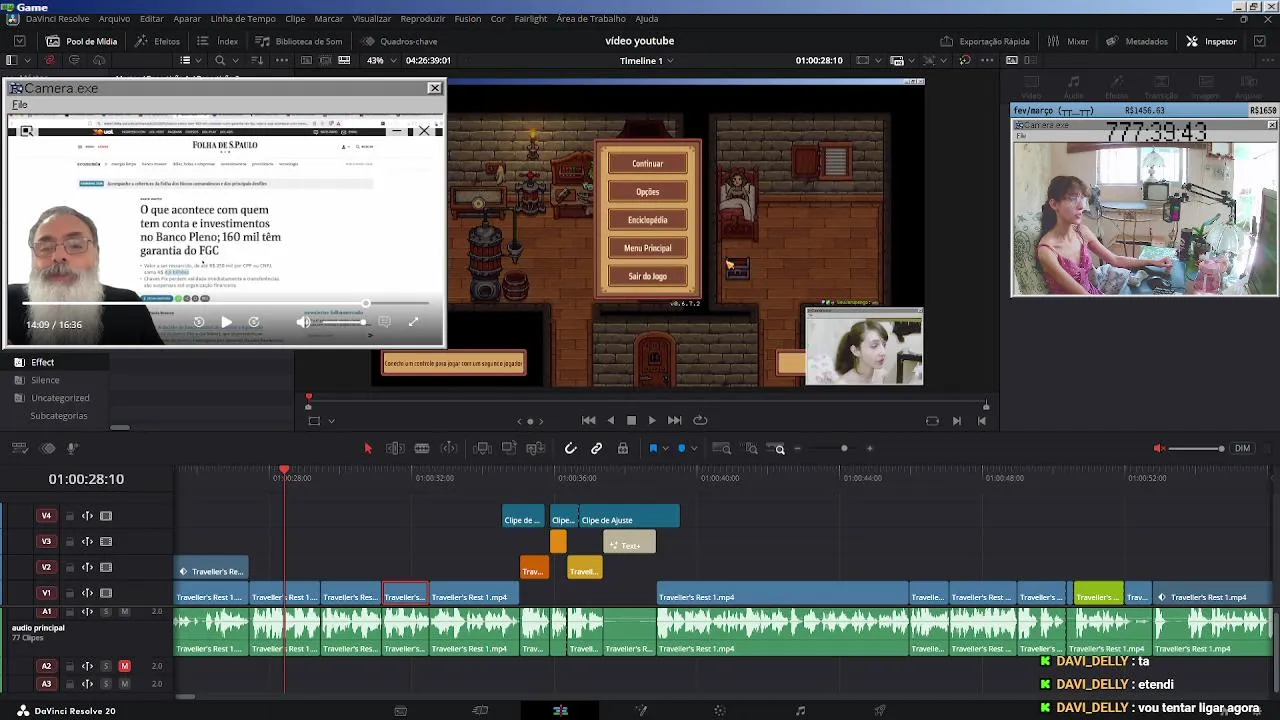Viewport: 1280px width, 720px height.
Task: Select the V1 track destination button
Action: [46, 594]
